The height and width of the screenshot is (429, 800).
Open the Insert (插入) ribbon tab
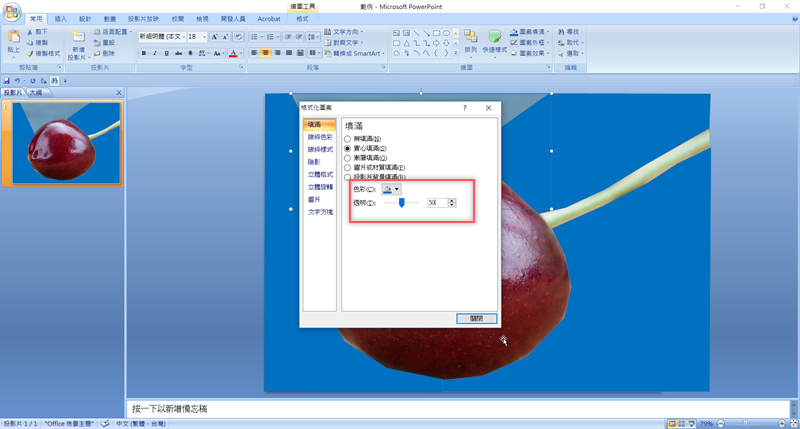(x=61, y=19)
